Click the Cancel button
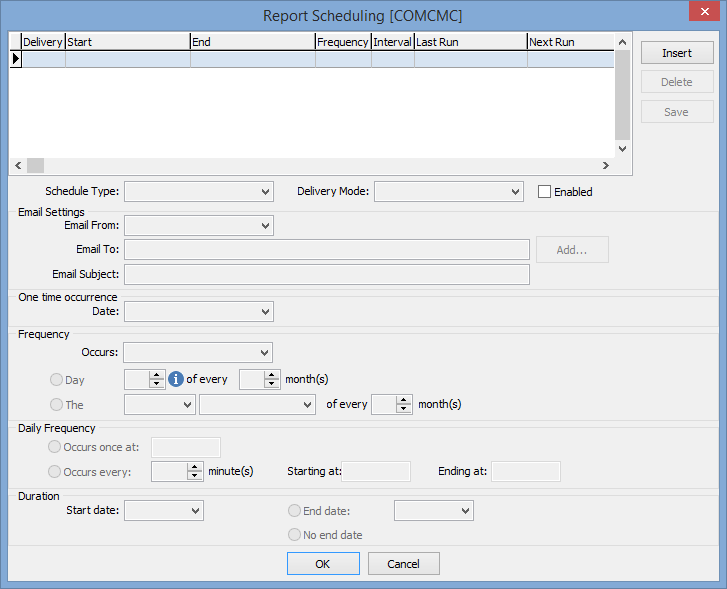The image size is (727, 589). click(404, 563)
